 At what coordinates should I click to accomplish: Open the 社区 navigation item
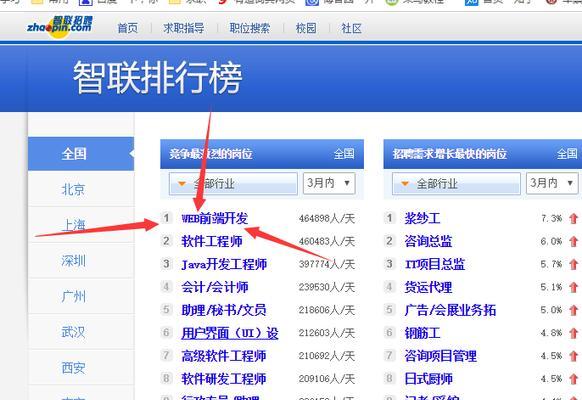pyautogui.click(x=351, y=28)
